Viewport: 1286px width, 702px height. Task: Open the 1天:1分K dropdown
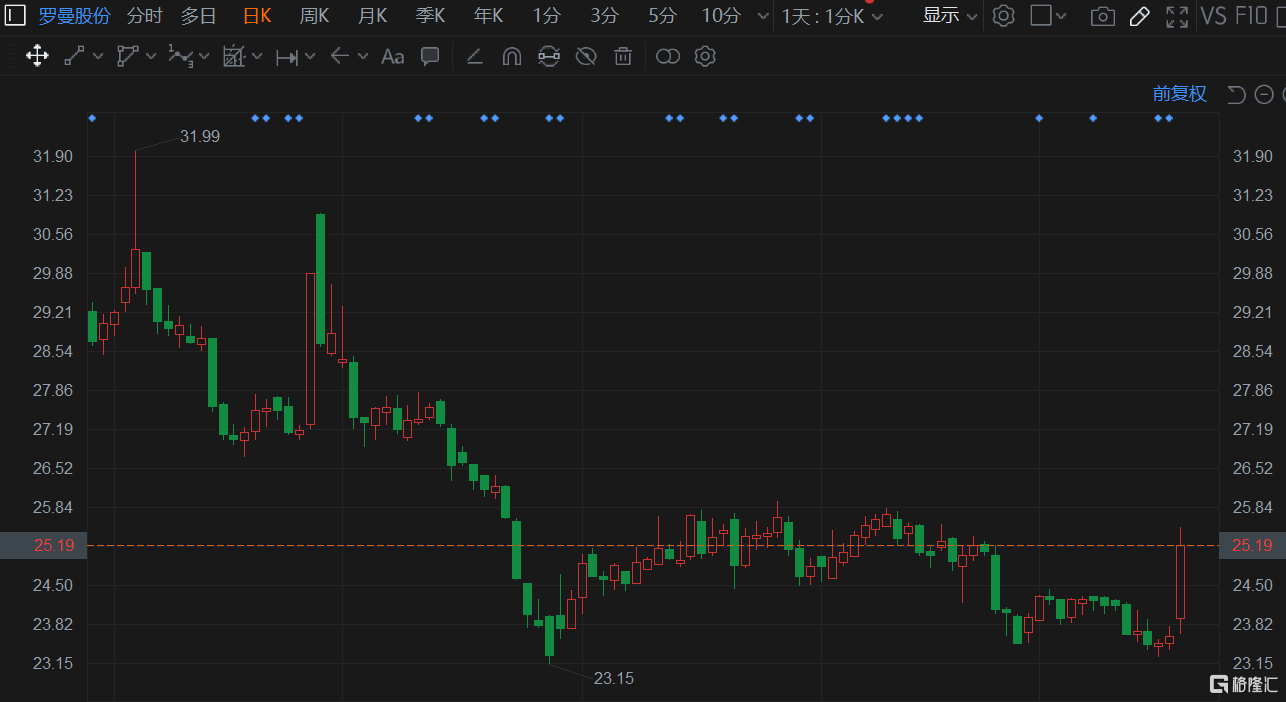point(832,16)
